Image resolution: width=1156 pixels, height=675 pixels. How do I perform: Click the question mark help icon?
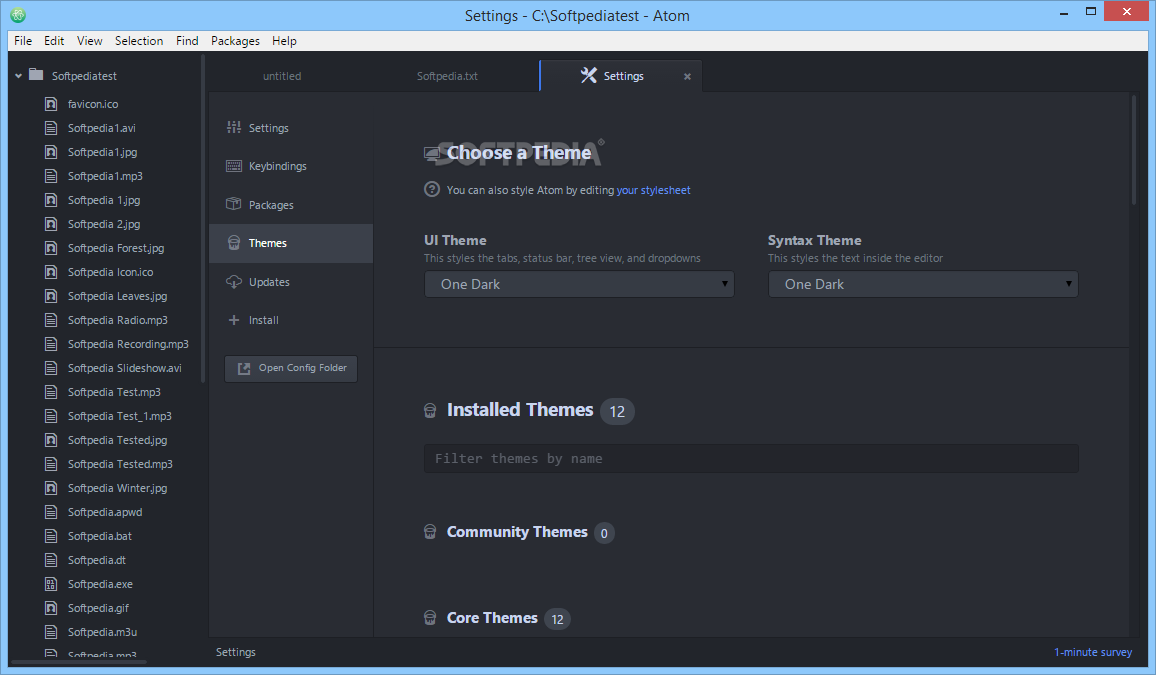(432, 189)
